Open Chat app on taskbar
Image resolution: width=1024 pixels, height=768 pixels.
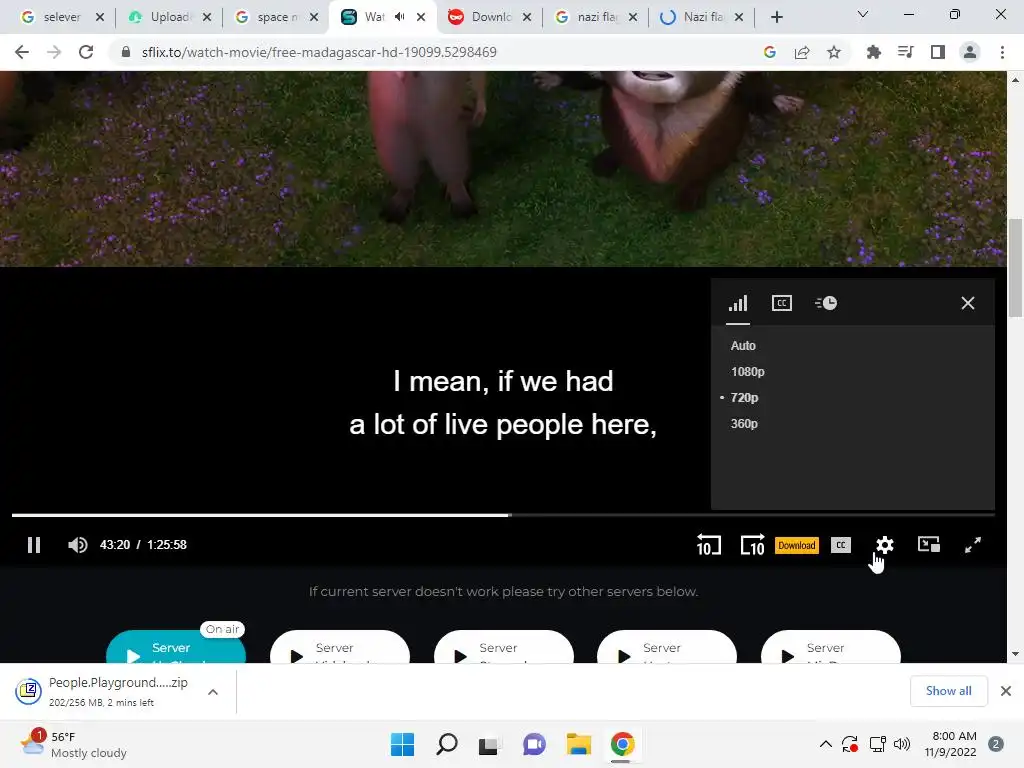click(x=534, y=744)
